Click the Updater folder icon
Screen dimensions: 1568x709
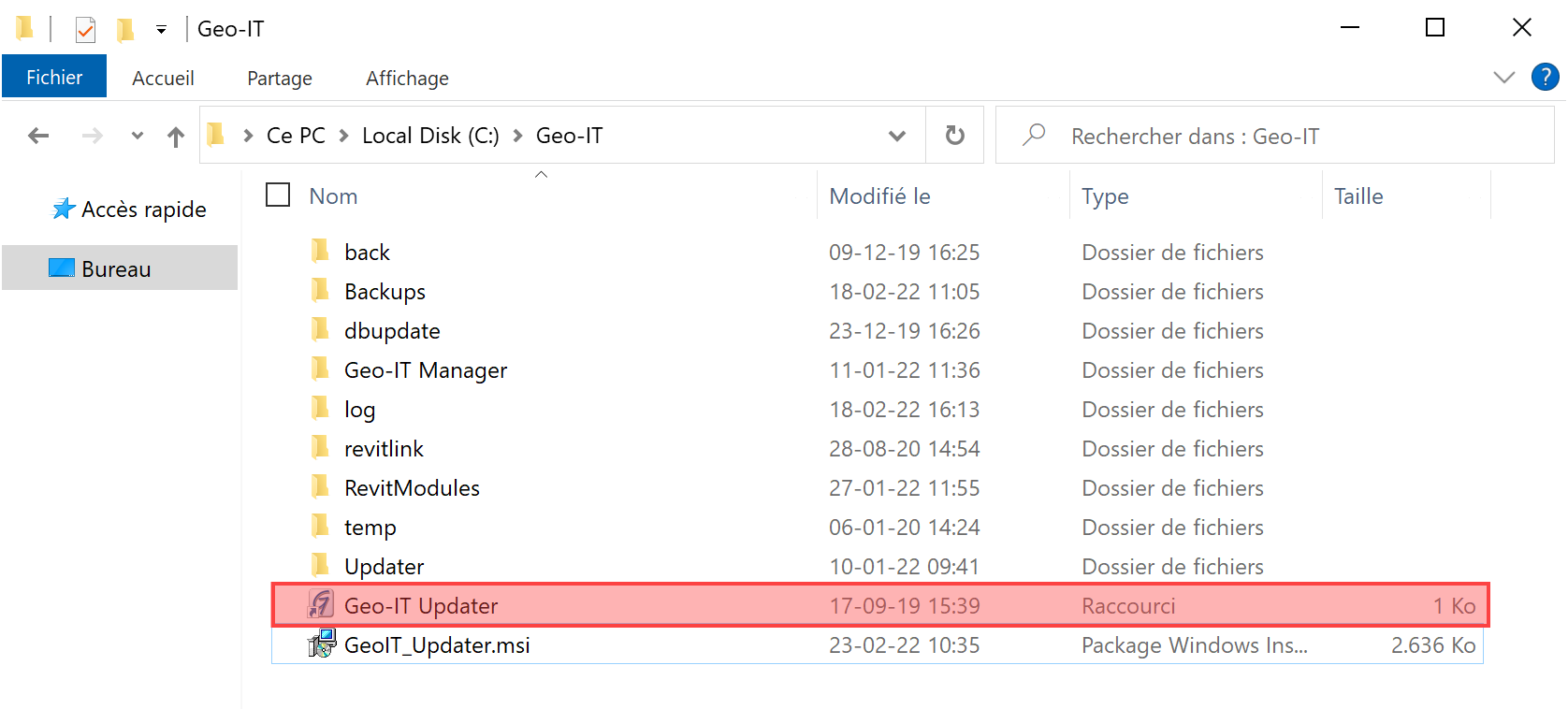pos(320,565)
